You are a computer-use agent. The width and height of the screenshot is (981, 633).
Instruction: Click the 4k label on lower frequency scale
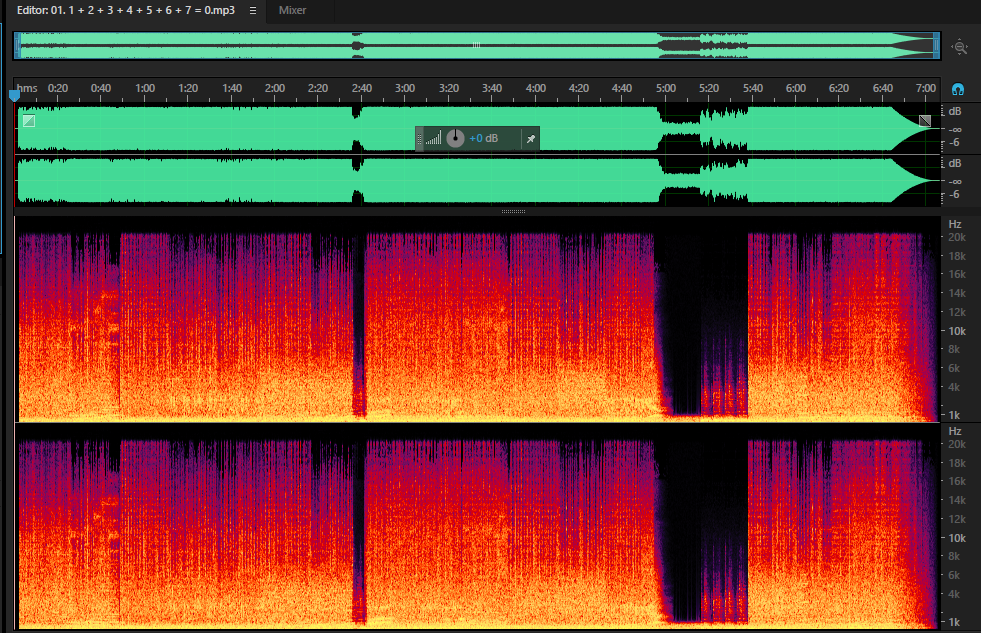point(954,594)
